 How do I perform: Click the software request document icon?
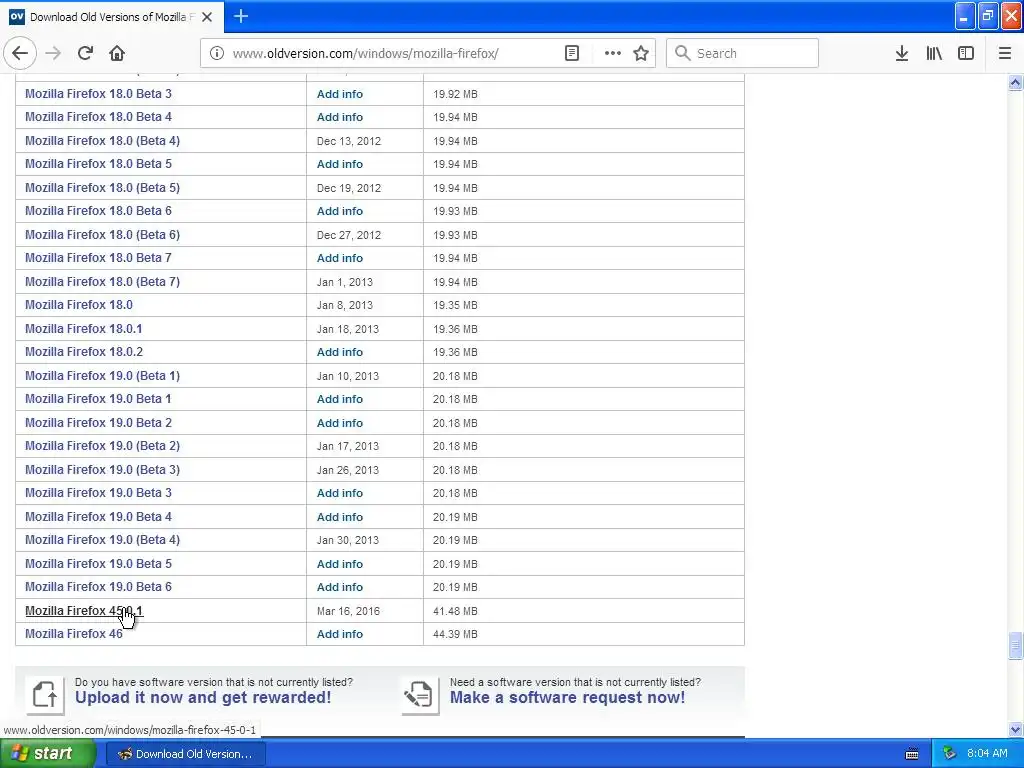coord(419,695)
